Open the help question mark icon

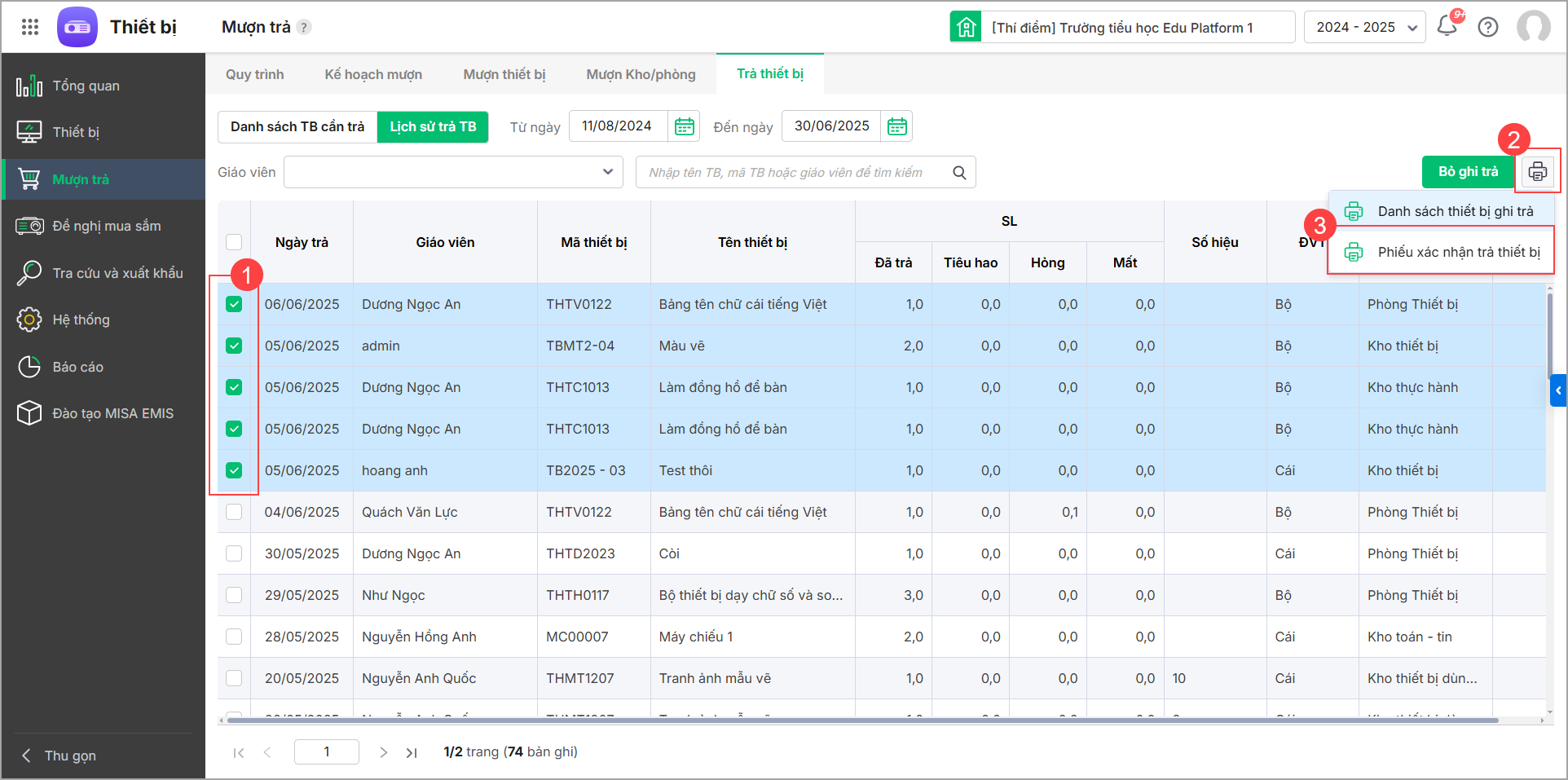click(x=1488, y=27)
